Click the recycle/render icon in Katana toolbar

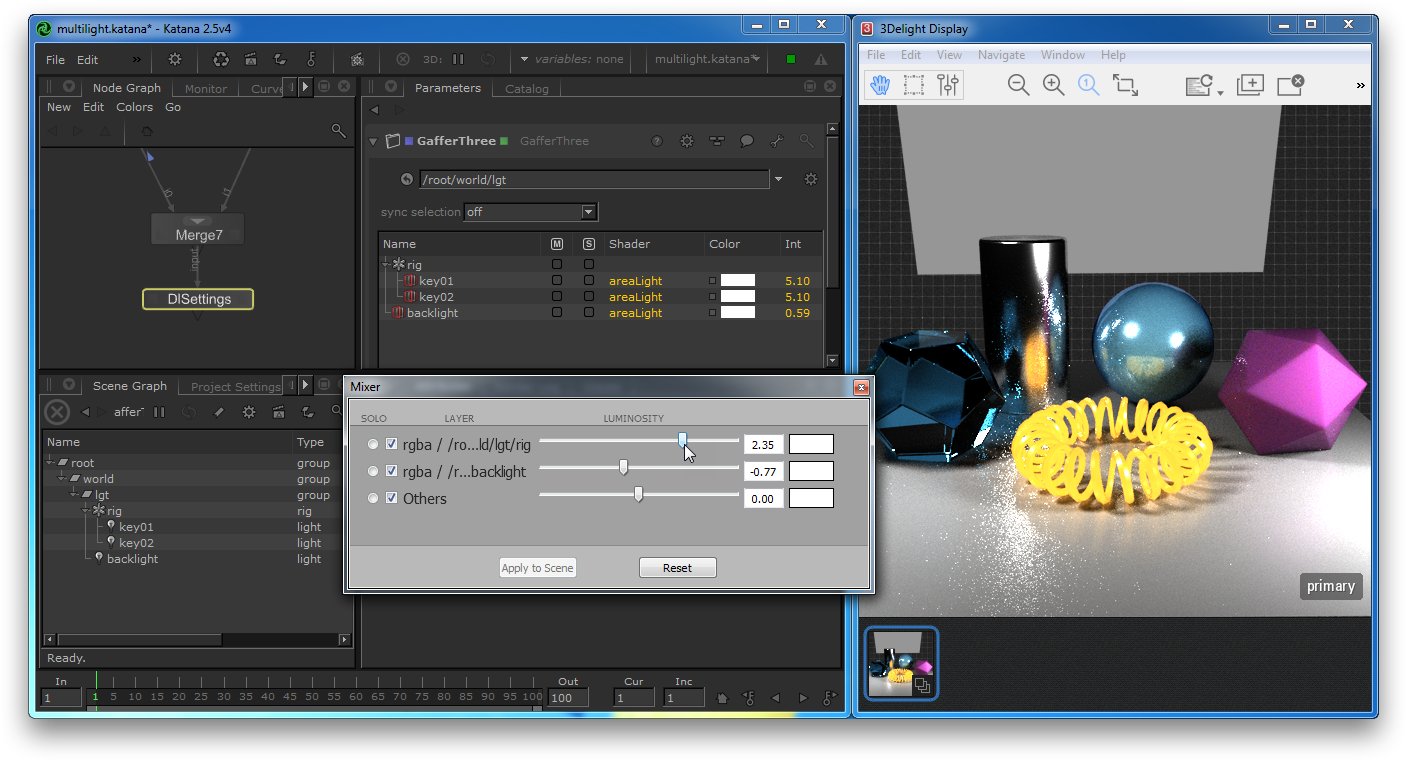coord(221,60)
